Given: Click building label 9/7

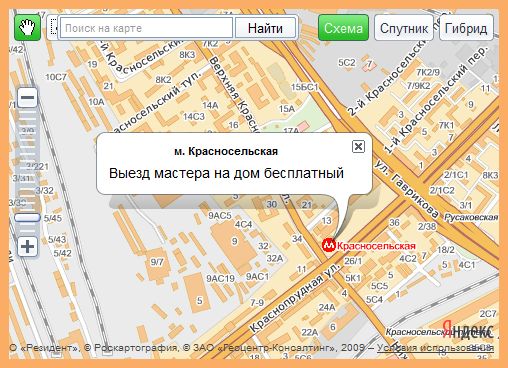Looking at the screenshot, I should pyautogui.click(x=157, y=262).
